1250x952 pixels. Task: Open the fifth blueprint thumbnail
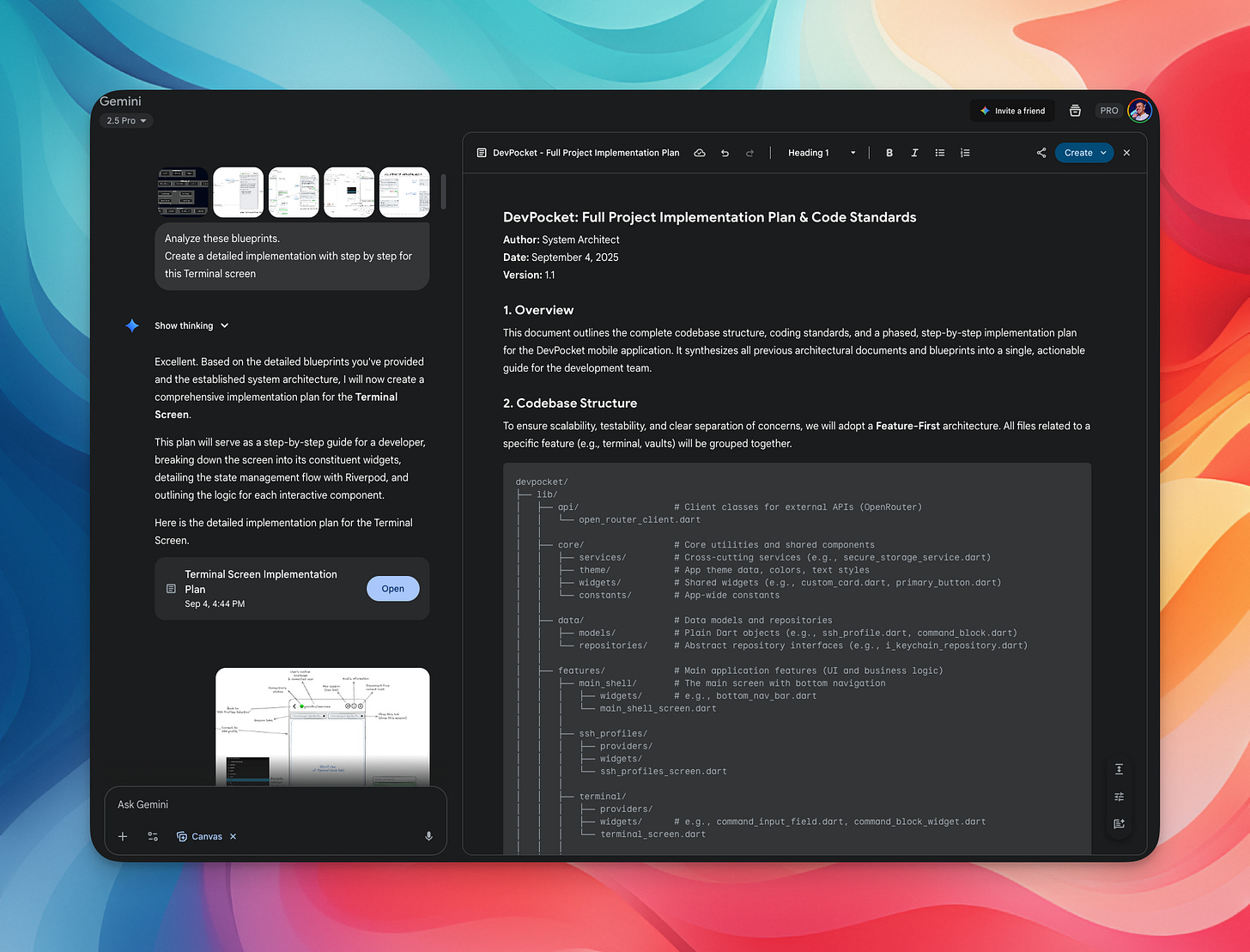tap(404, 192)
